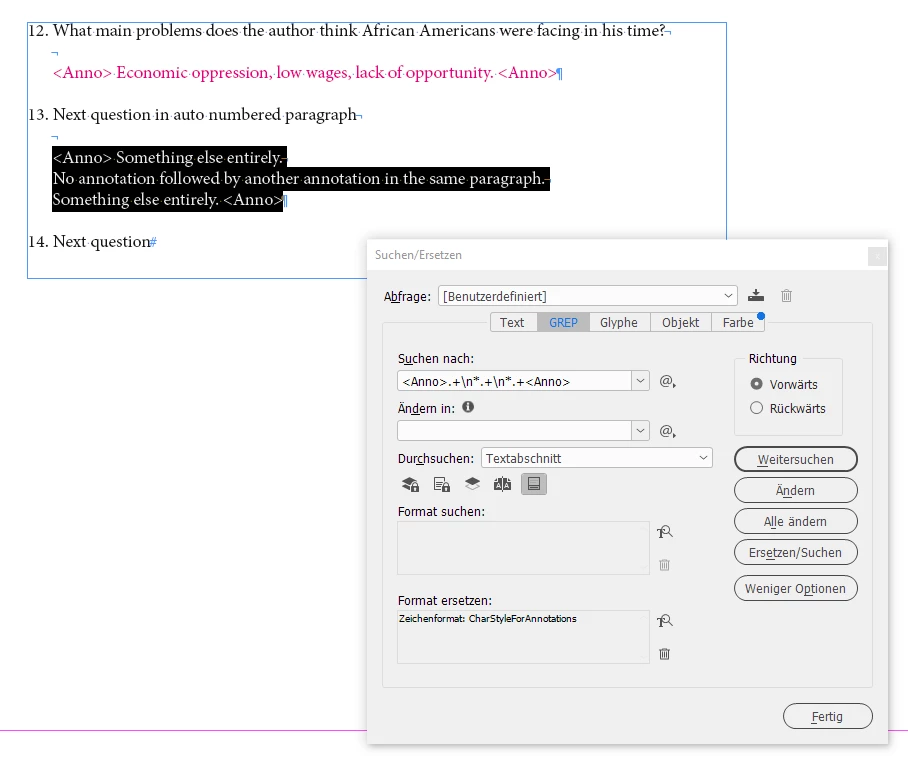Click highlighted '<Anno> Something else entirely.' line

(x=169, y=157)
